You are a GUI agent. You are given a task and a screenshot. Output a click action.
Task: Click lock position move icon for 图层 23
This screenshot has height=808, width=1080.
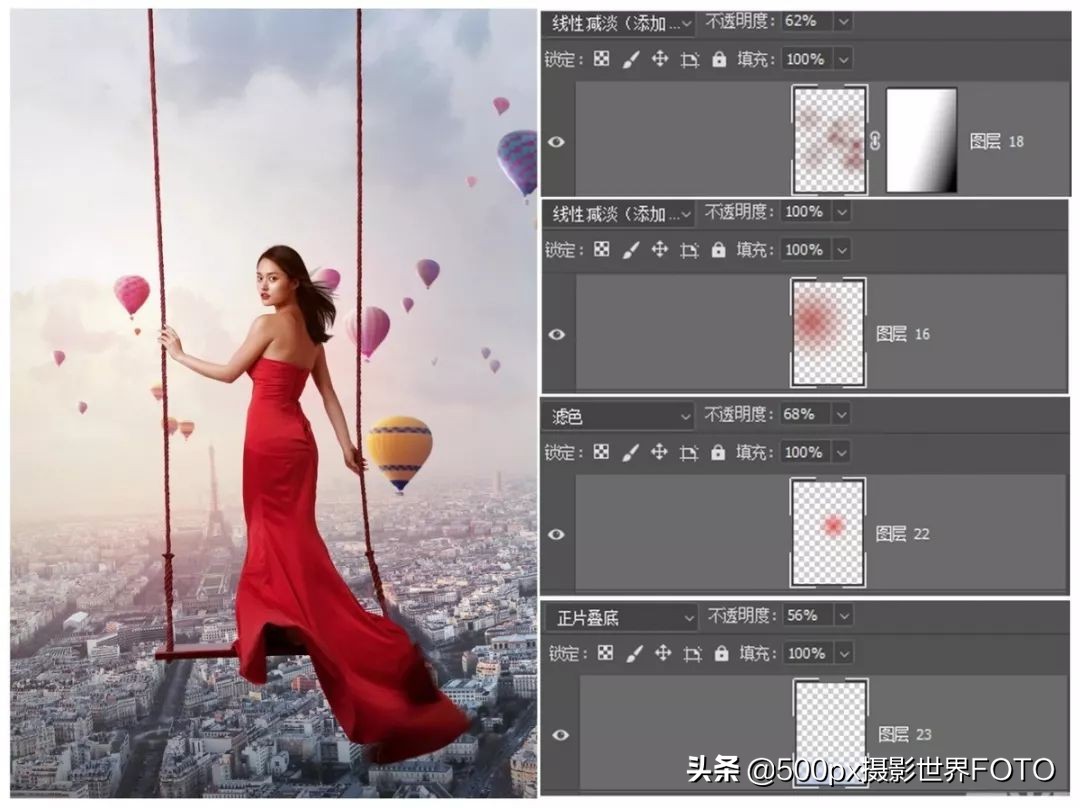pos(663,653)
